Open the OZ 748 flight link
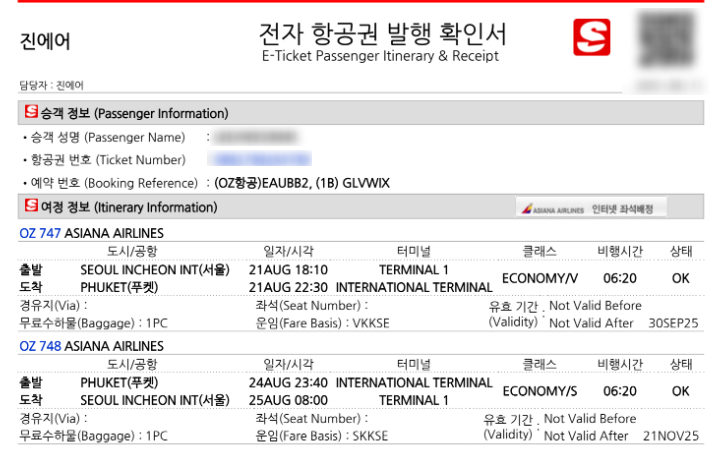This screenshot has height=449, width=722. coord(40,346)
